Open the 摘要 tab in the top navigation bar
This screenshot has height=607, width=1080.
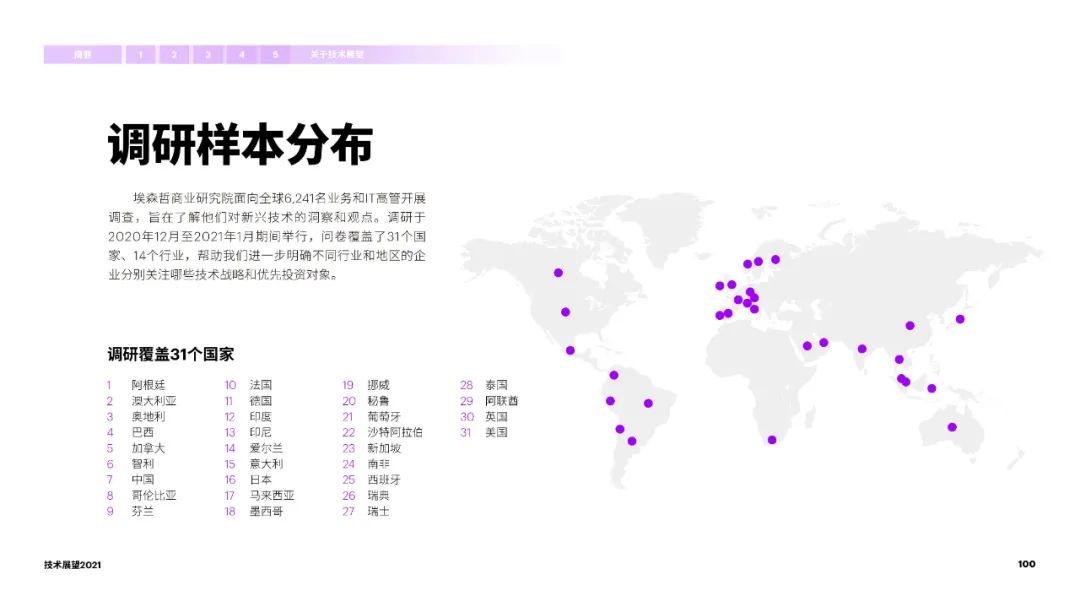click(x=83, y=54)
